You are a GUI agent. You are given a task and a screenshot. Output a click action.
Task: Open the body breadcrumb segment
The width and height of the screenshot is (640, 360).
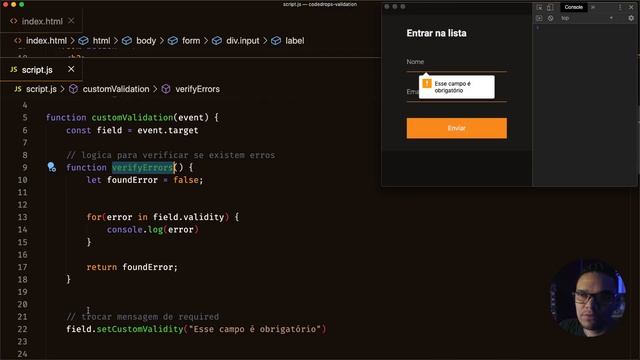click(x=146, y=41)
